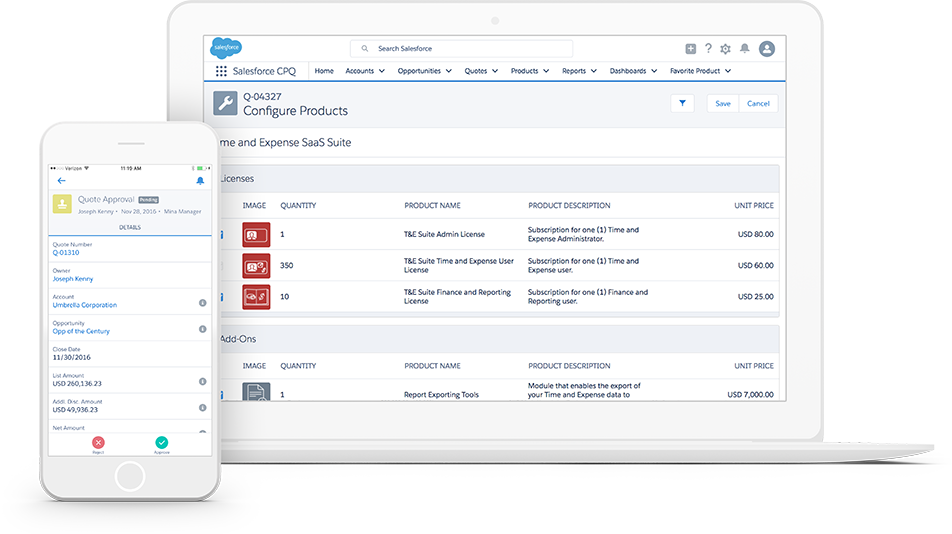Image resolution: width=952 pixels, height=534 pixels.
Task: Open the user profile avatar
Action: [x=767, y=49]
